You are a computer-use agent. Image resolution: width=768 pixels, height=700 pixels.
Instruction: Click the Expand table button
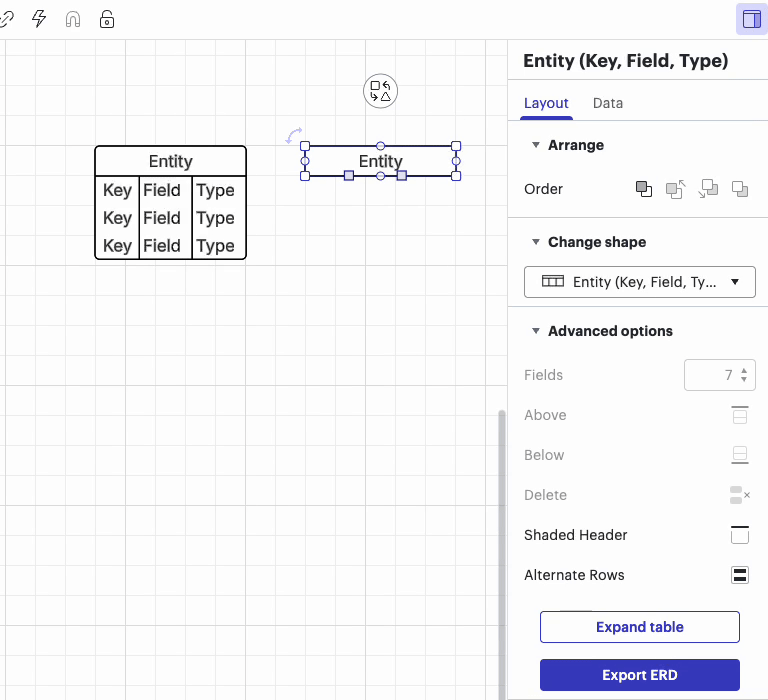coord(640,627)
